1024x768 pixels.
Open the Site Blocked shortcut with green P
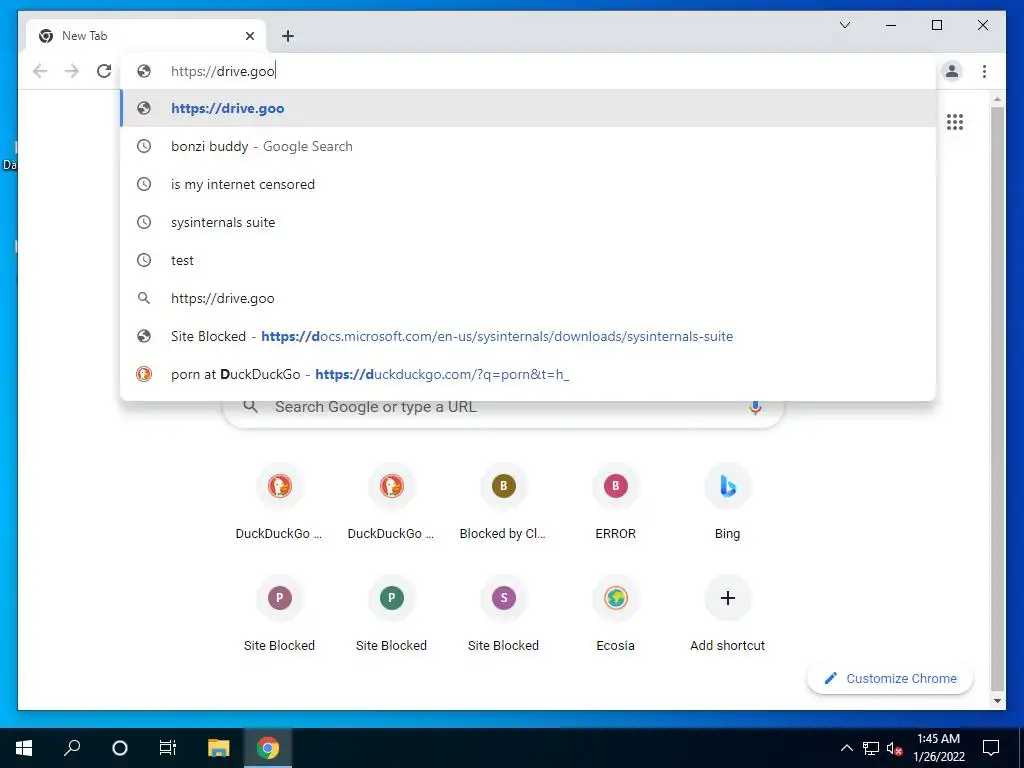pos(391,615)
